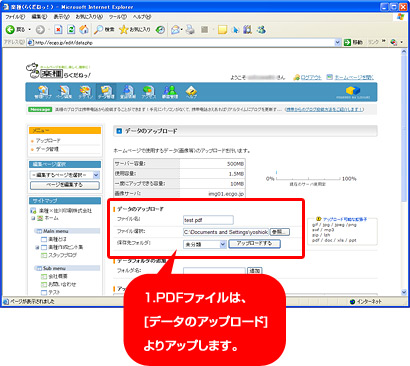Click the ページを編集する button
The width and height of the screenshot is (410, 366).
pyautogui.click(x=65, y=185)
